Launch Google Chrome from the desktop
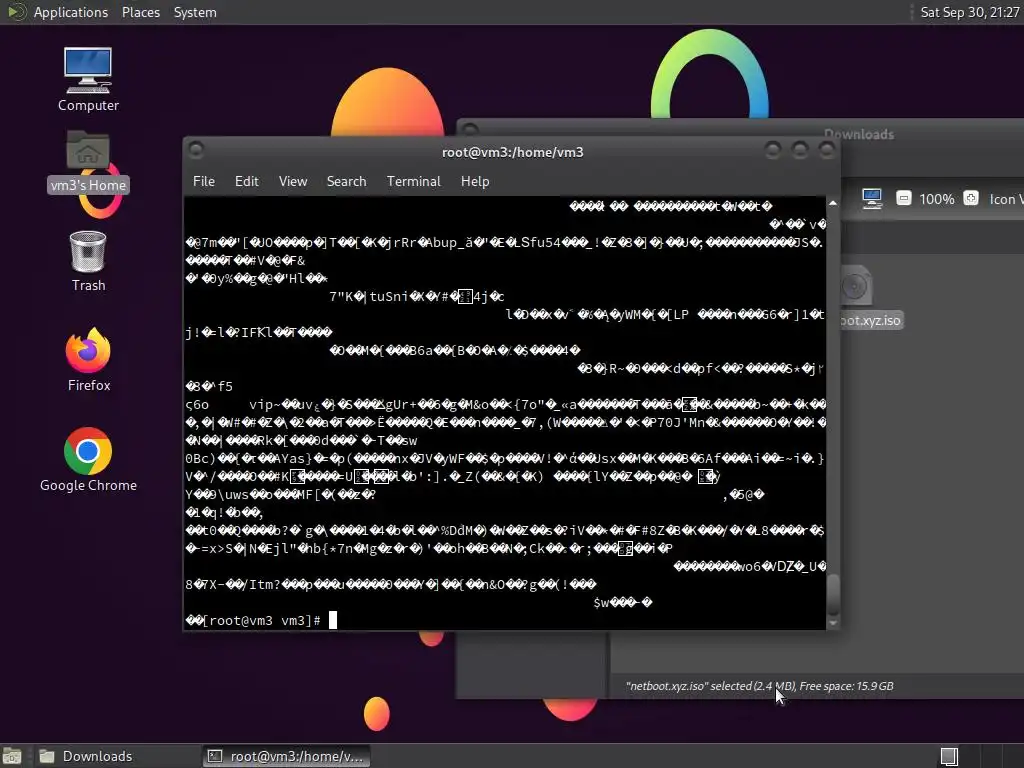Viewport: 1024px width, 768px height. click(88, 460)
